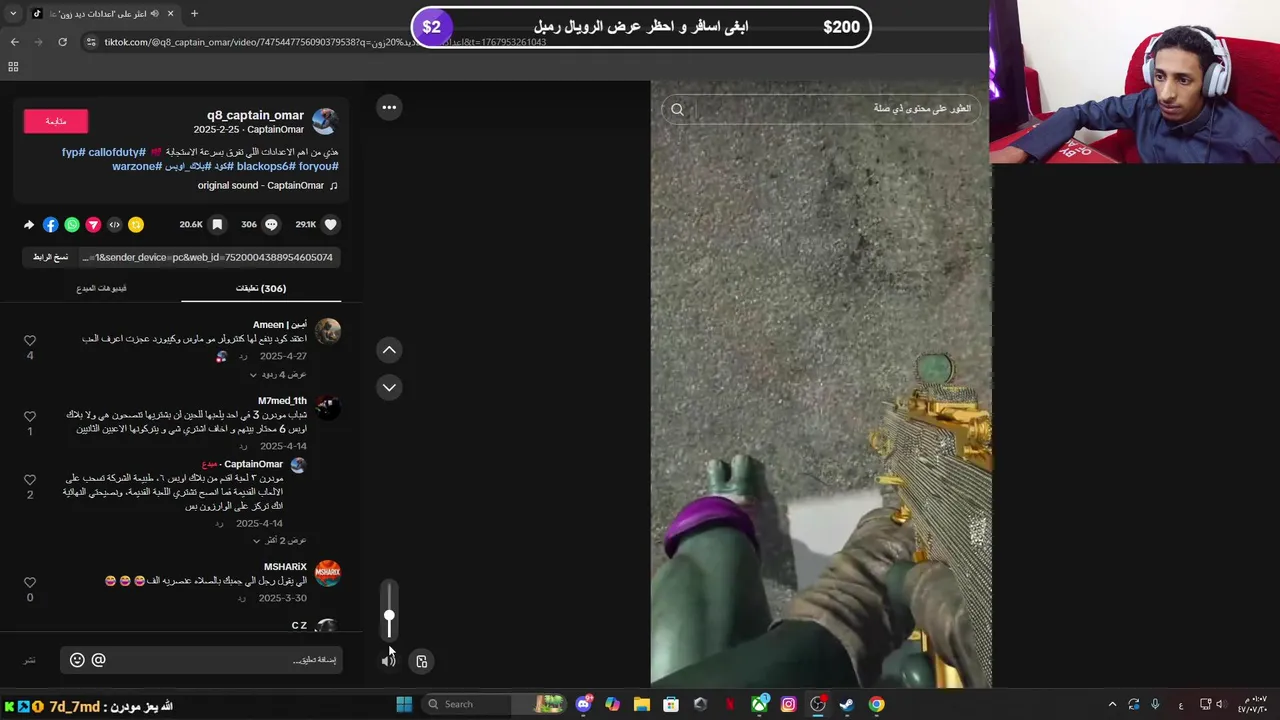The width and height of the screenshot is (1280, 720).
Task: Open the original sound - CaptainOmar link
Action: [x=267, y=186]
